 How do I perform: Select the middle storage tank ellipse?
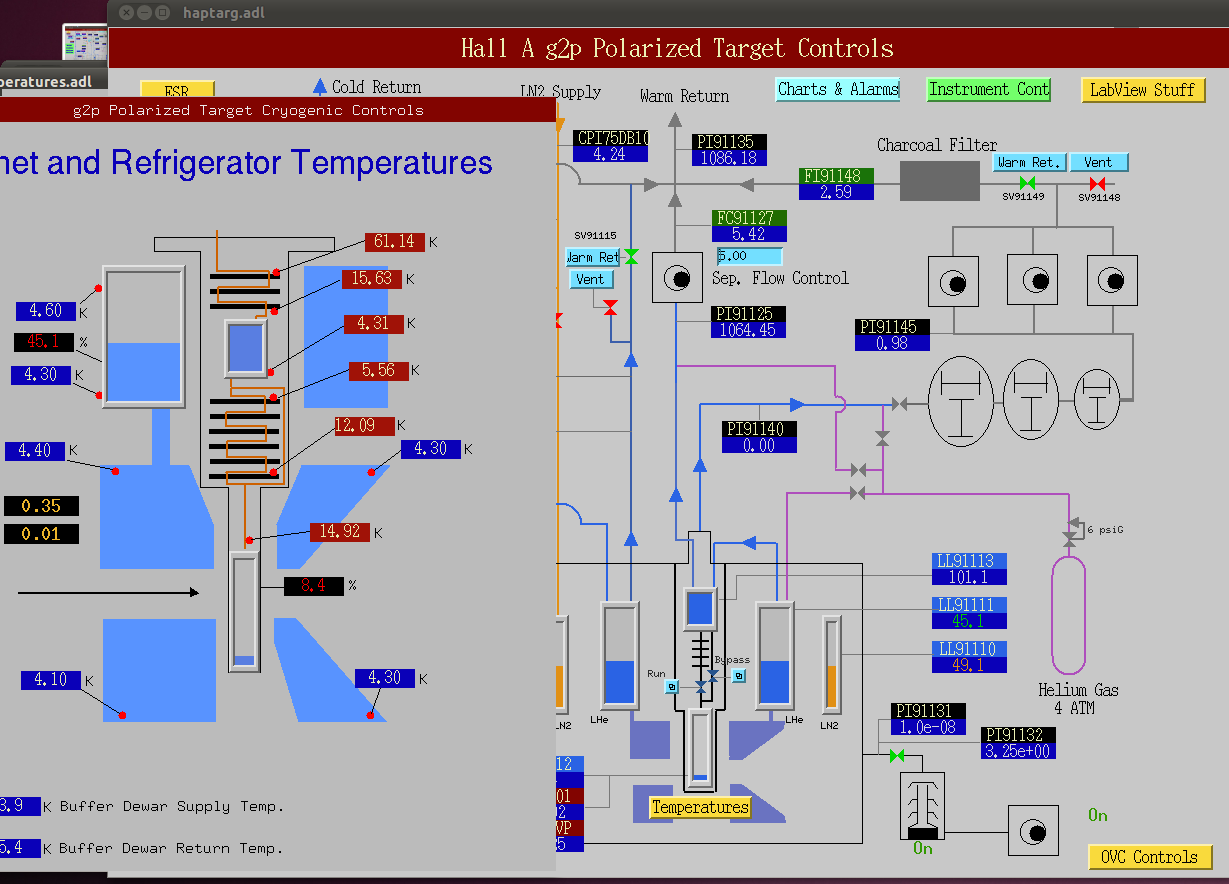tap(1031, 399)
